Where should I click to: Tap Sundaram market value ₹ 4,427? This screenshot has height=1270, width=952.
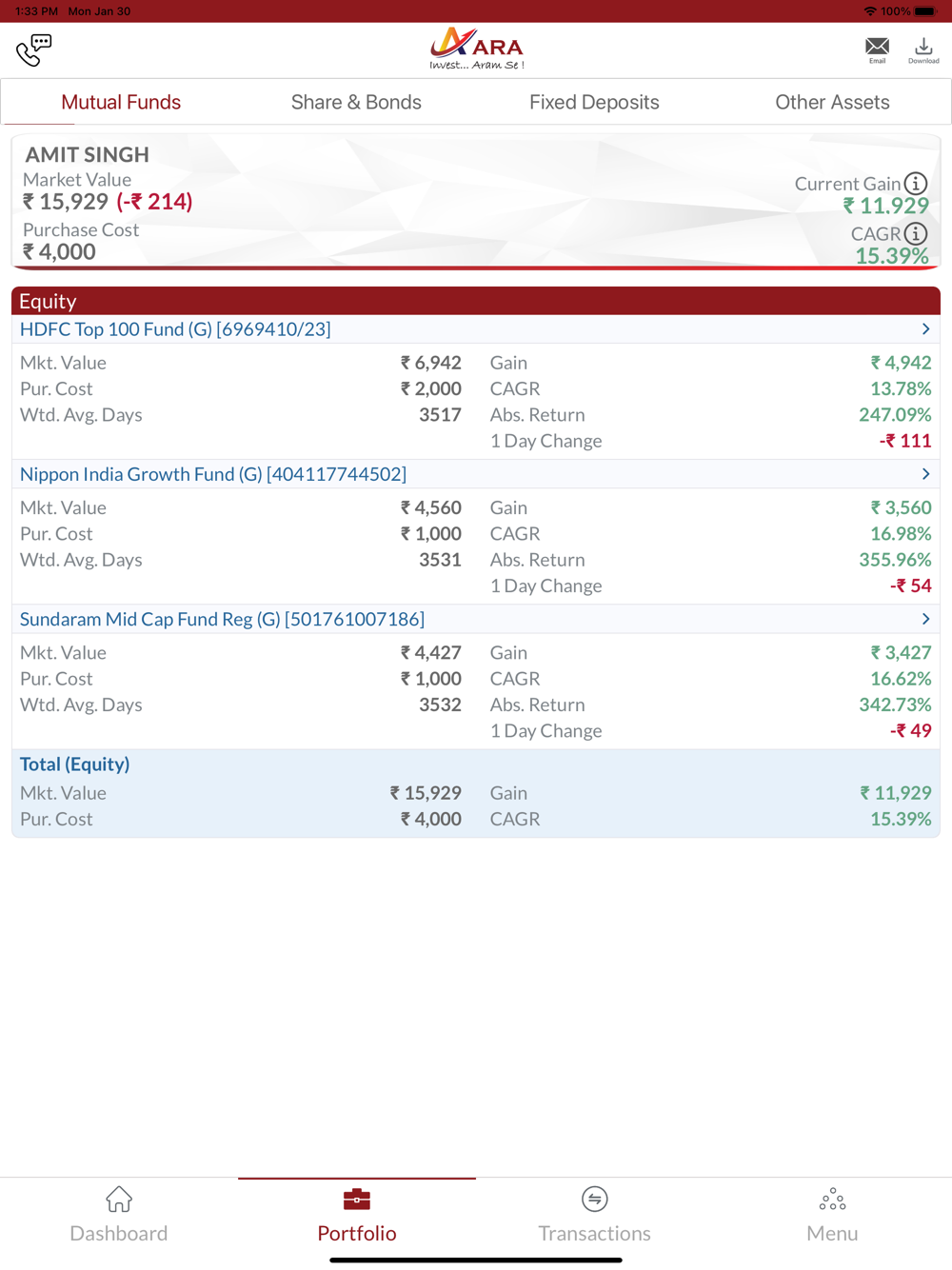click(430, 652)
